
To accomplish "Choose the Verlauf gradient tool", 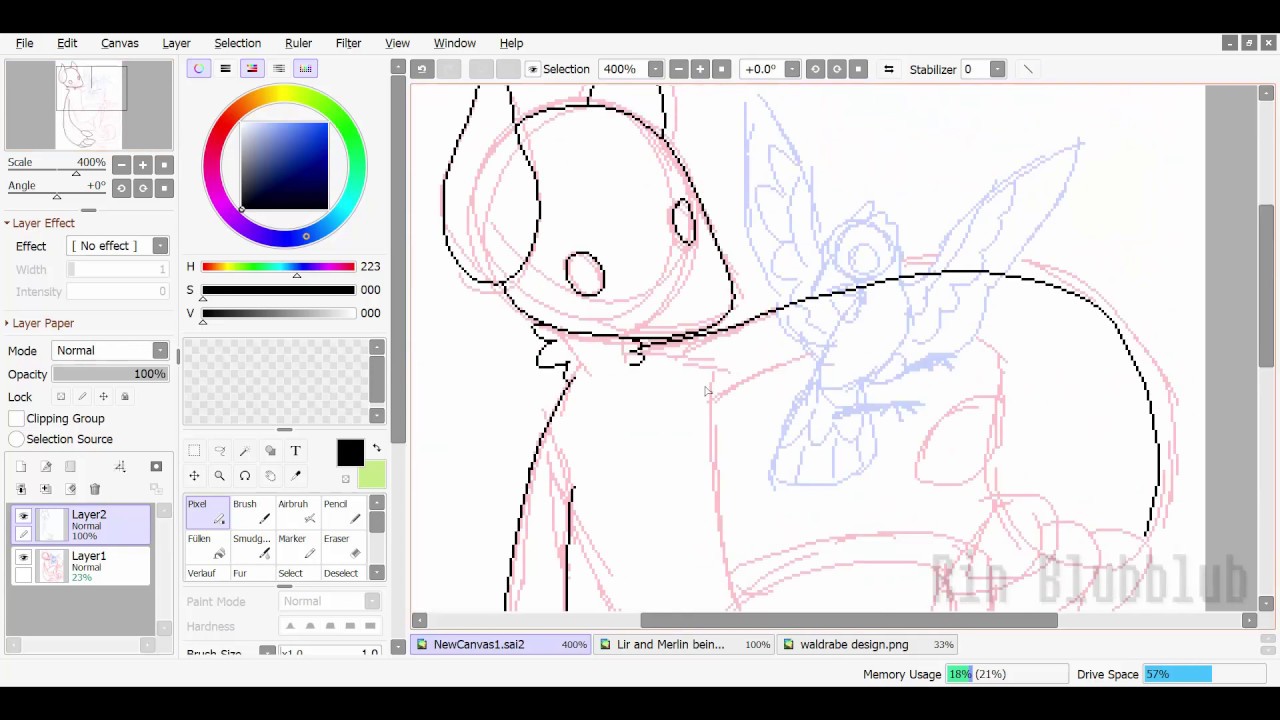I will tap(207, 573).
